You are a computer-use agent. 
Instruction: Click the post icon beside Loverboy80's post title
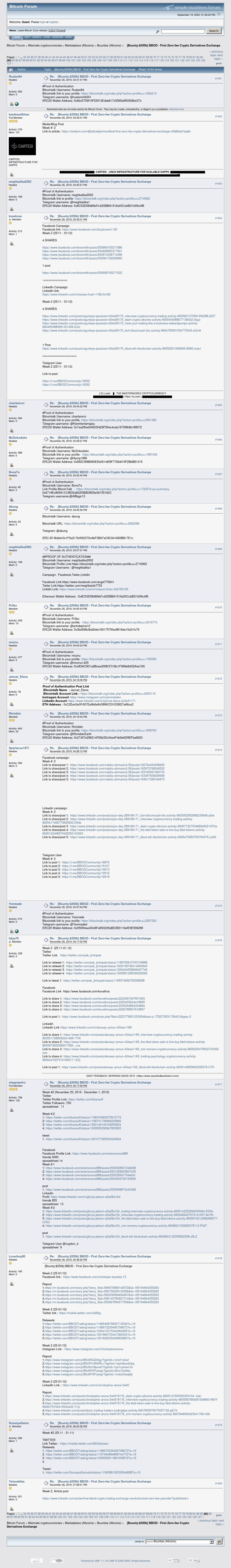pos(46,1258)
